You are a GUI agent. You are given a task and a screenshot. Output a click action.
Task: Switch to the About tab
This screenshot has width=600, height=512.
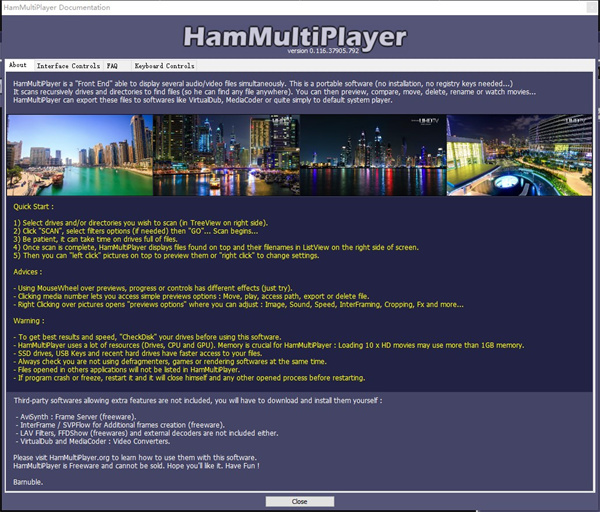[18, 65]
